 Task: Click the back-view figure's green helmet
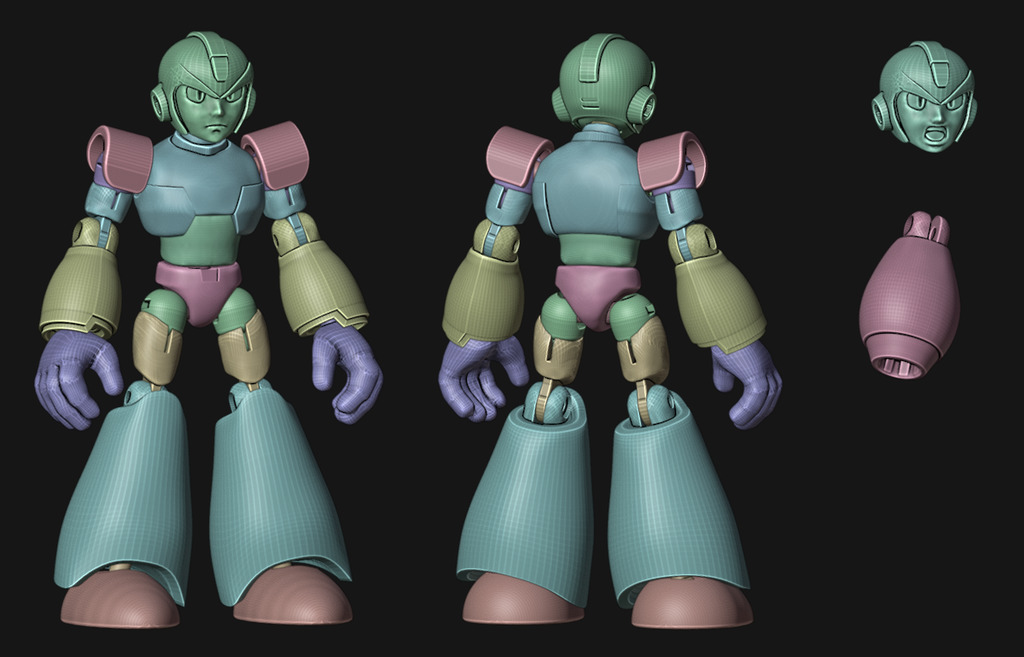point(603,83)
